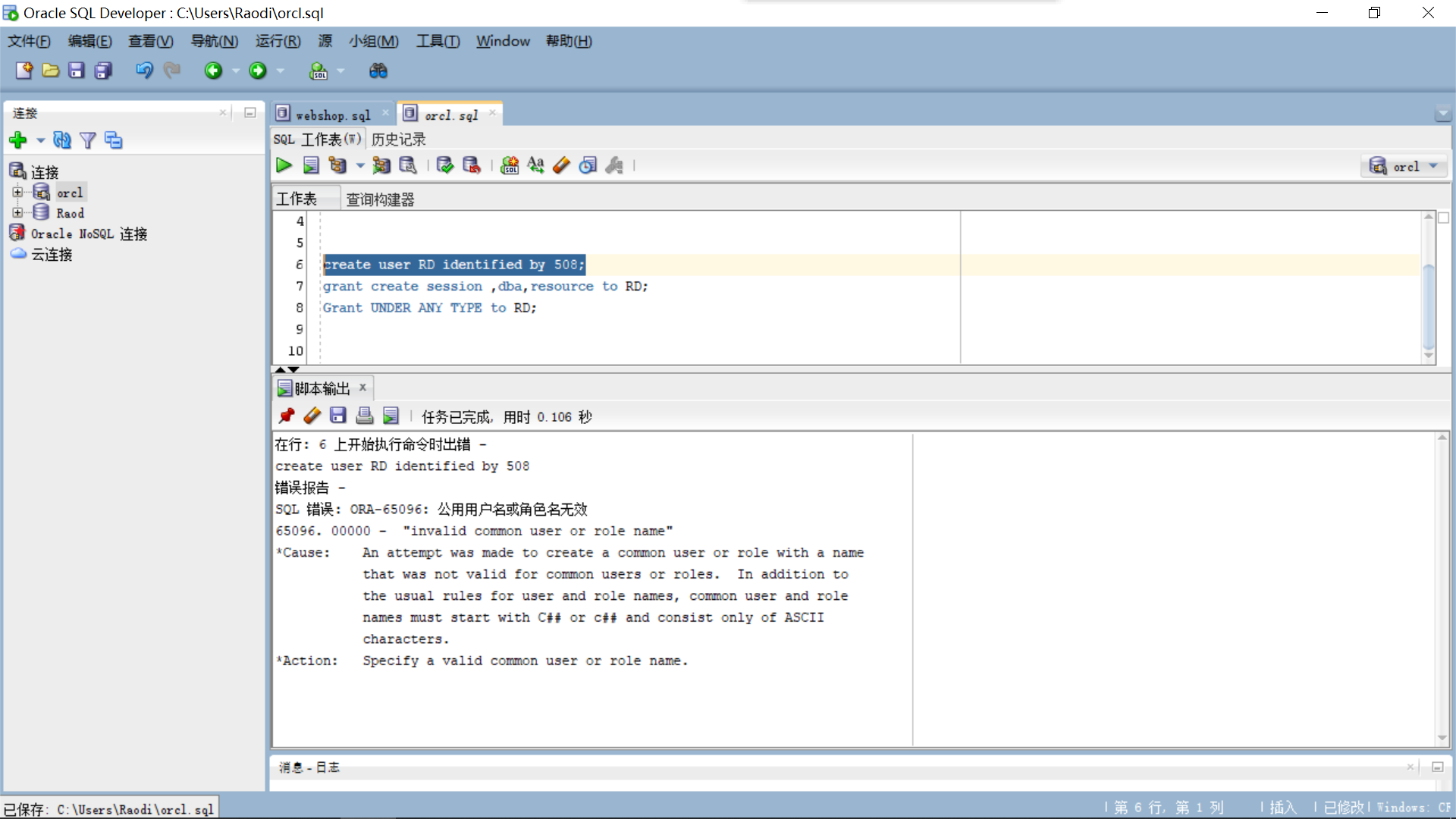Switch to the webshop.sql tab
1456x819 pixels.
tap(333, 115)
